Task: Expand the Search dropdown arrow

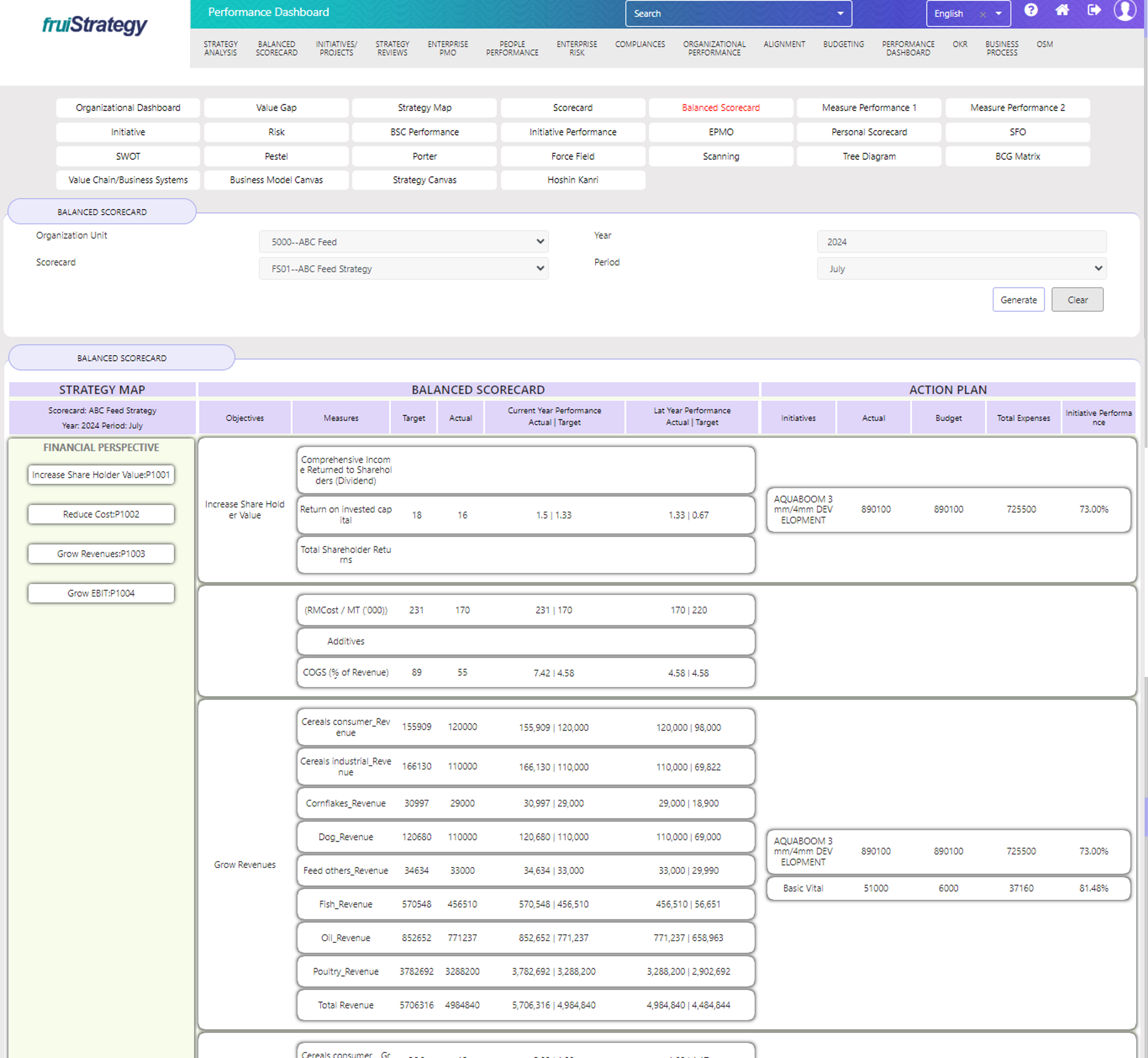Action: pos(840,14)
